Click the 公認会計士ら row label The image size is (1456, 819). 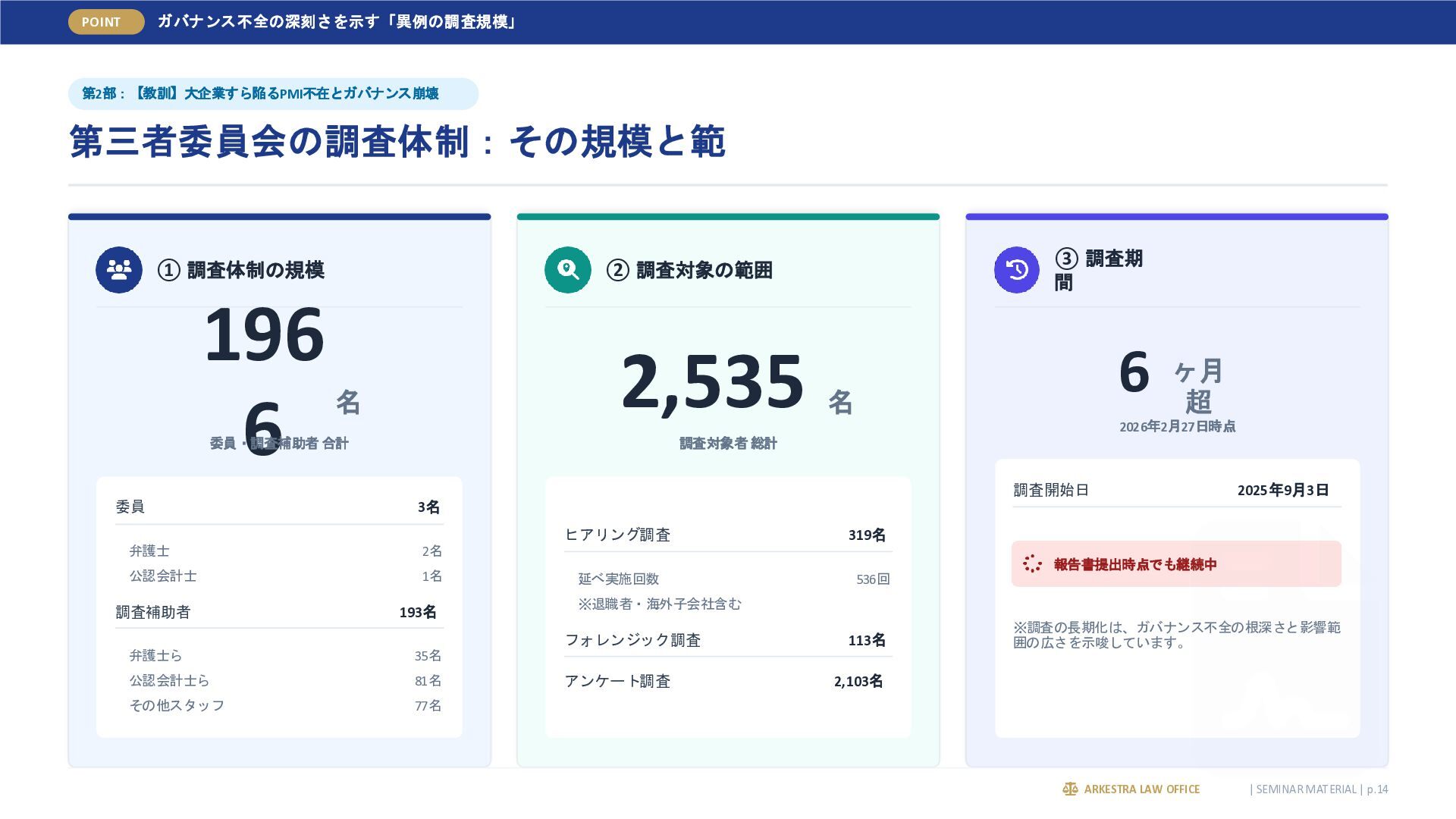point(169,680)
